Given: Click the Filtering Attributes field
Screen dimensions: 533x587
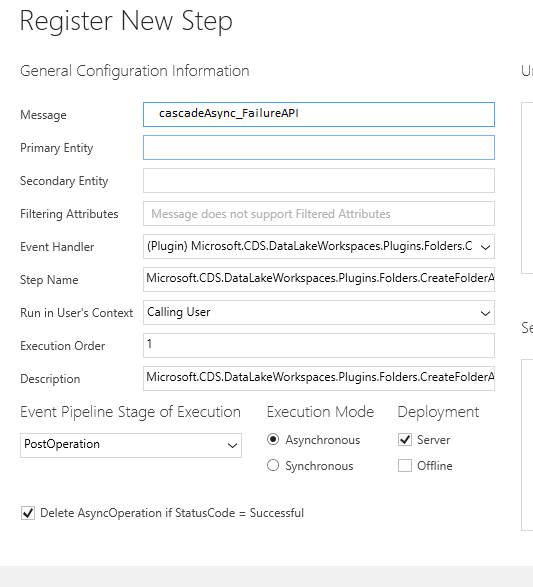Looking at the screenshot, I should [319, 214].
